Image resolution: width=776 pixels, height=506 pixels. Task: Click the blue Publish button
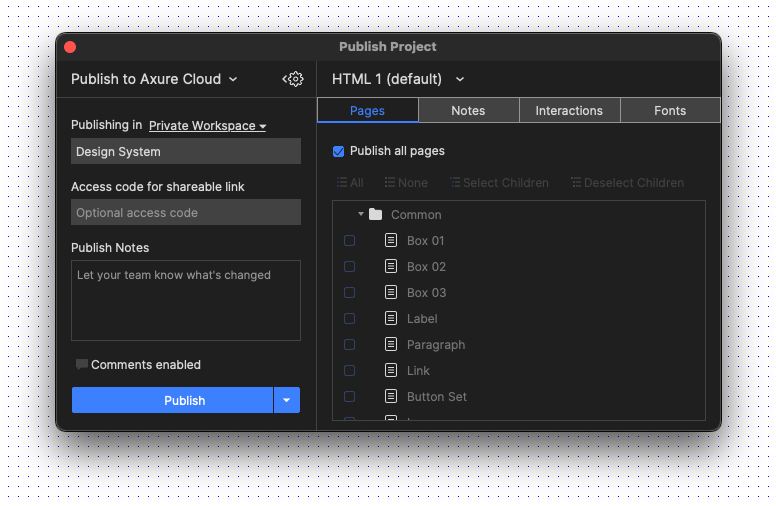click(x=172, y=400)
